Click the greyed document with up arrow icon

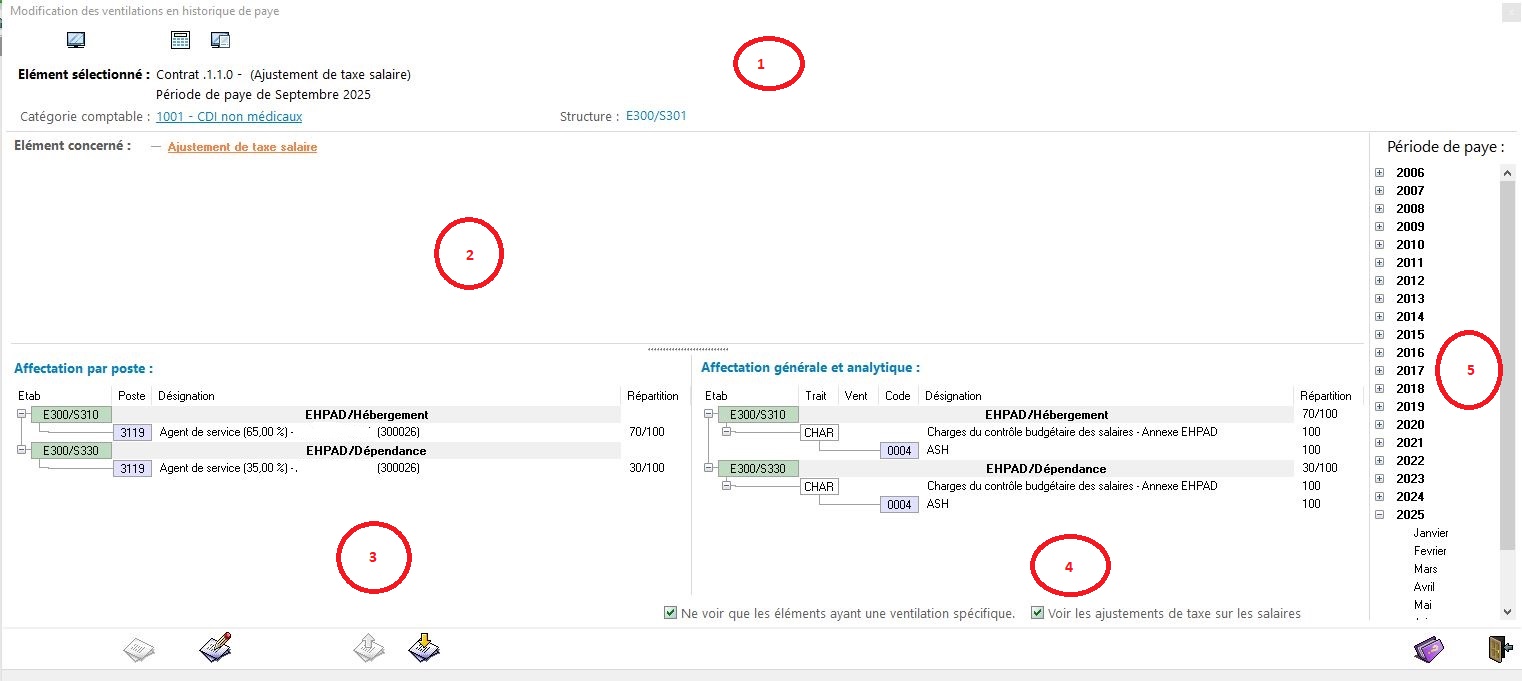(x=369, y=649)
